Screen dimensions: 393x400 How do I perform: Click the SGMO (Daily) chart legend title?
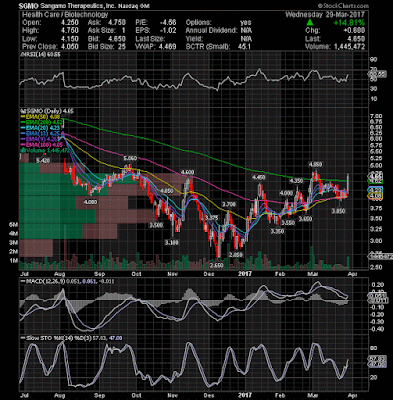[x=47, y=111]
